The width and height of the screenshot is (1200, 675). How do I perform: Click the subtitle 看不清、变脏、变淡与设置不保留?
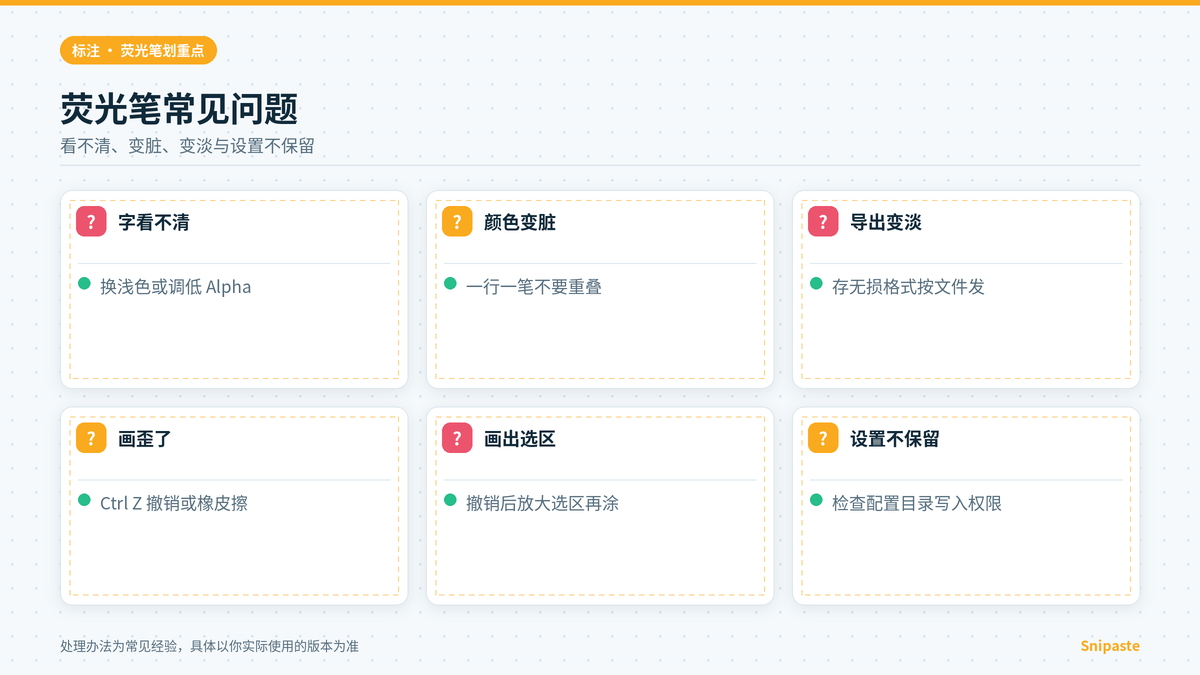pyautogui.click(x=187, y=146)
